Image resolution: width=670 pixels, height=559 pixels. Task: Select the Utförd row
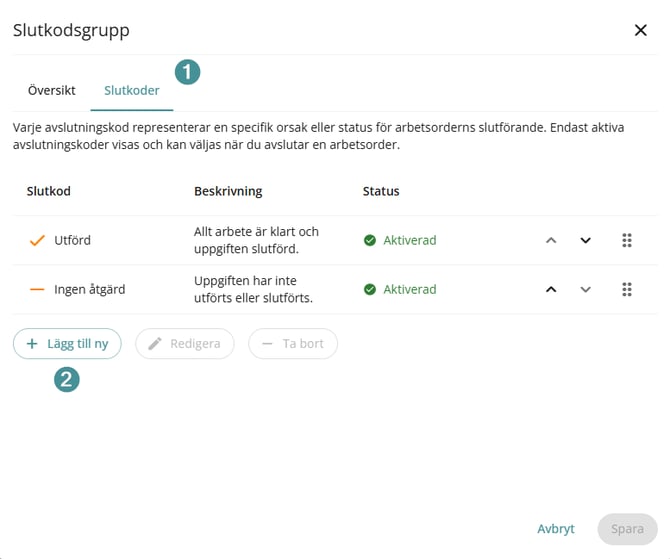coord(335,240)
